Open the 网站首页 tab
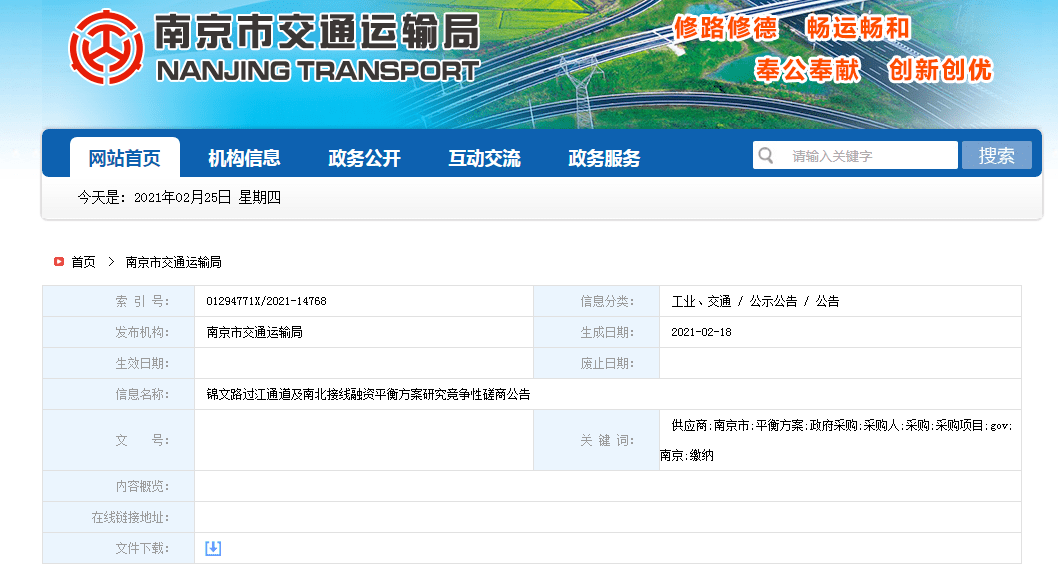The image size is (1058, 570). point(125,158)
